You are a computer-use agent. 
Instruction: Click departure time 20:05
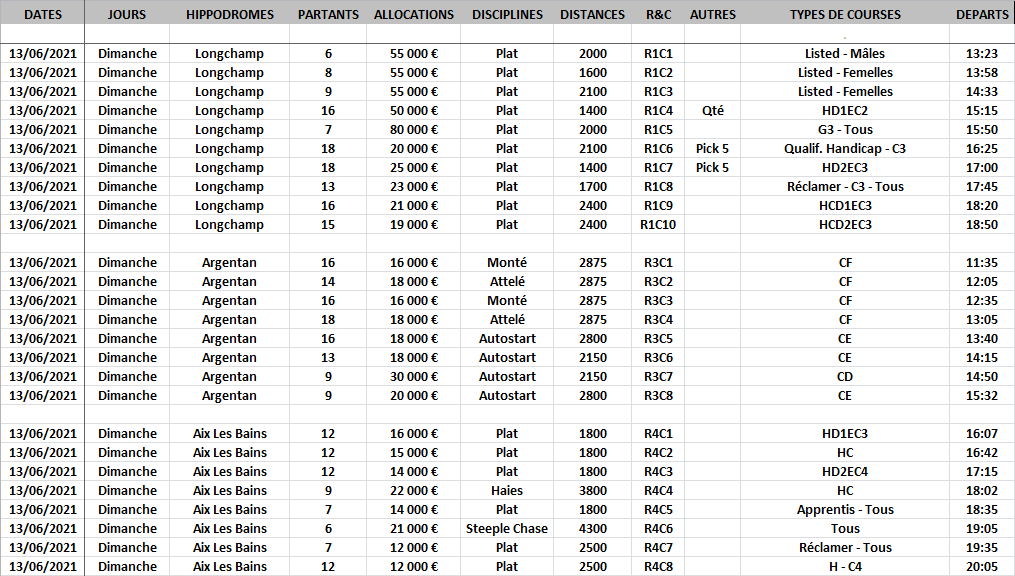coord(982,566)
